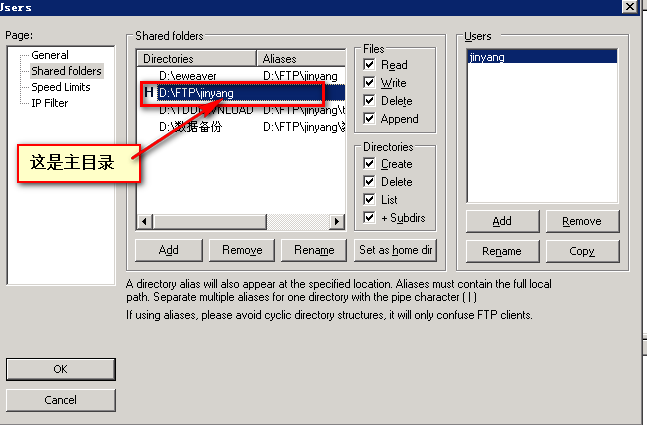Toggle the Create directories checkbox

[370, 164]
